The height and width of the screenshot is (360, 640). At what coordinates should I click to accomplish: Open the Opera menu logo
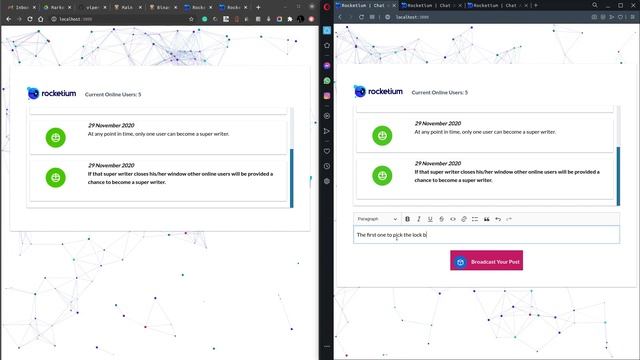click(x=327, y=7)
